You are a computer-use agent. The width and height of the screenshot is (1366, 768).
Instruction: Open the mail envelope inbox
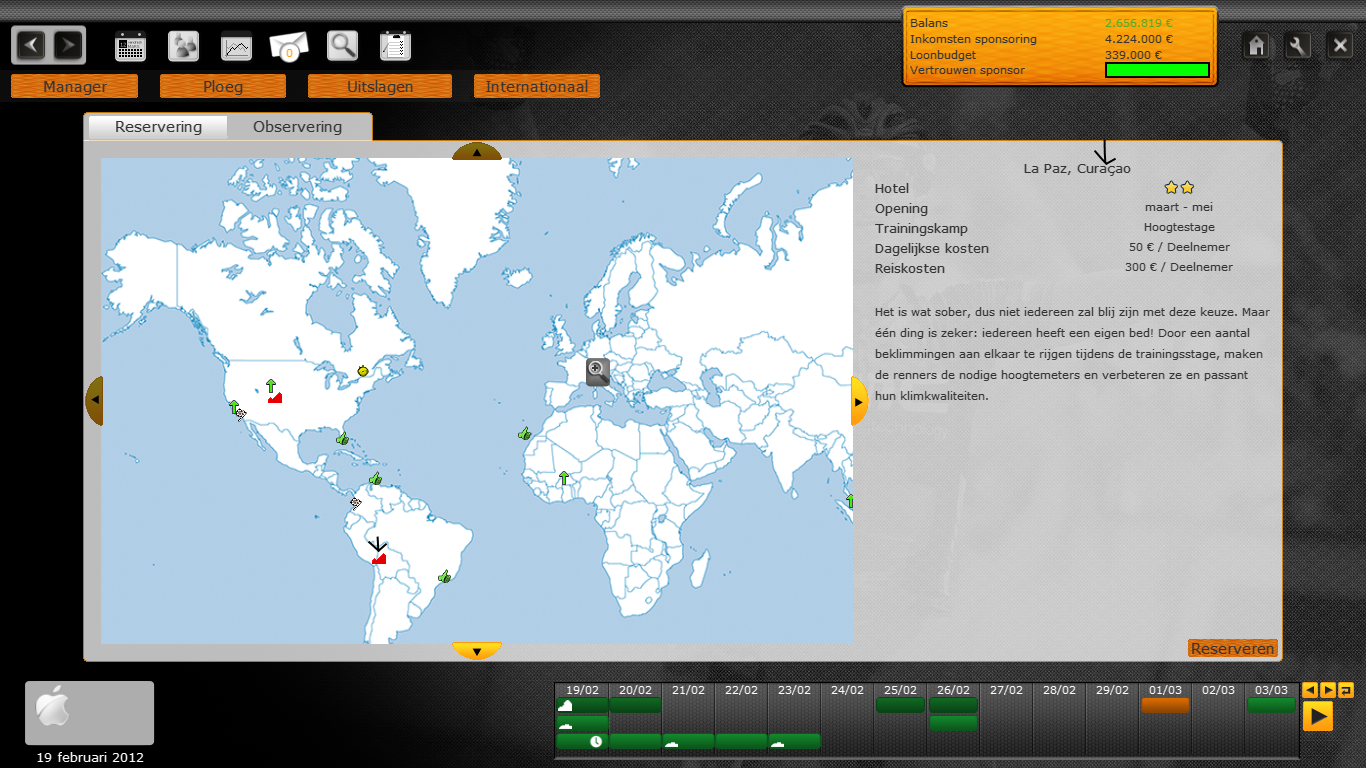coord(289,46)
